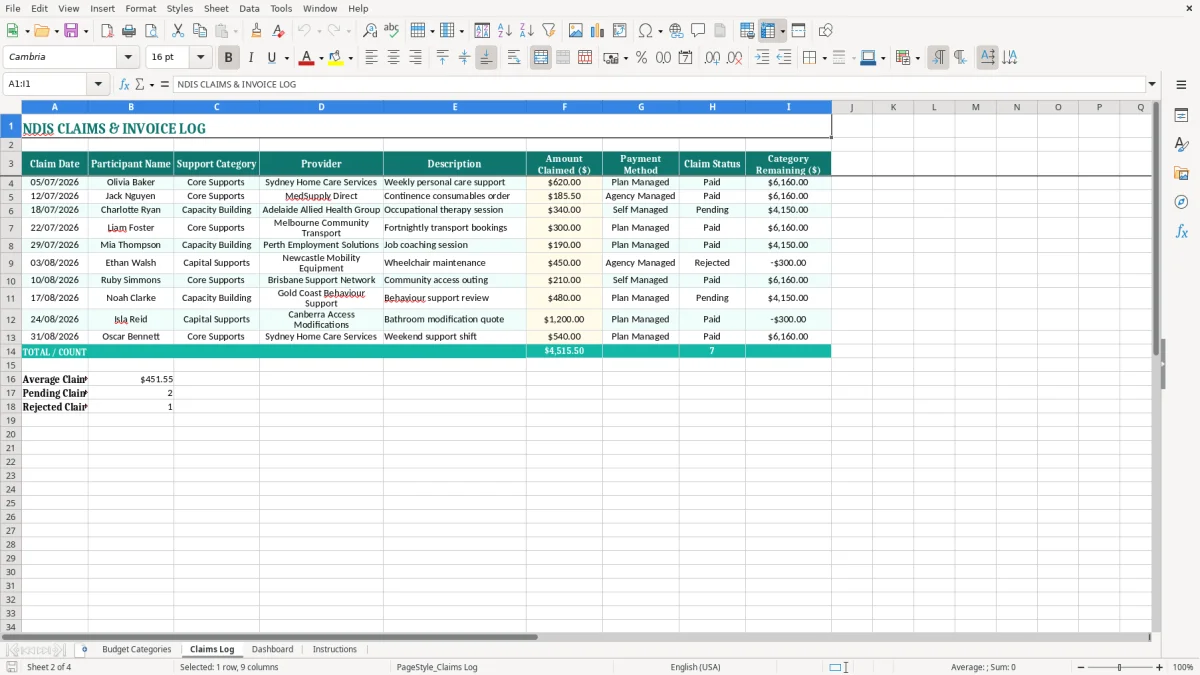This screenshot has width=1200, height=675.
Task: Open the borders dropdown arrow
Action: [825, 58]
